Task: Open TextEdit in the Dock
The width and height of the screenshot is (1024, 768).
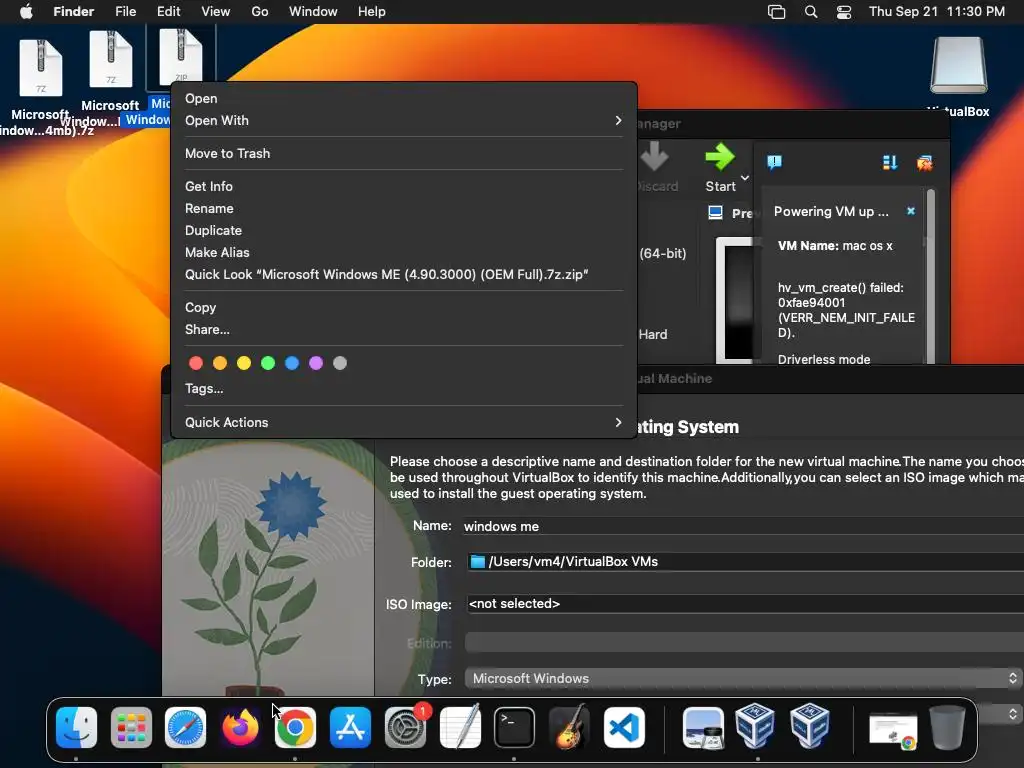Action: (460, 726)
